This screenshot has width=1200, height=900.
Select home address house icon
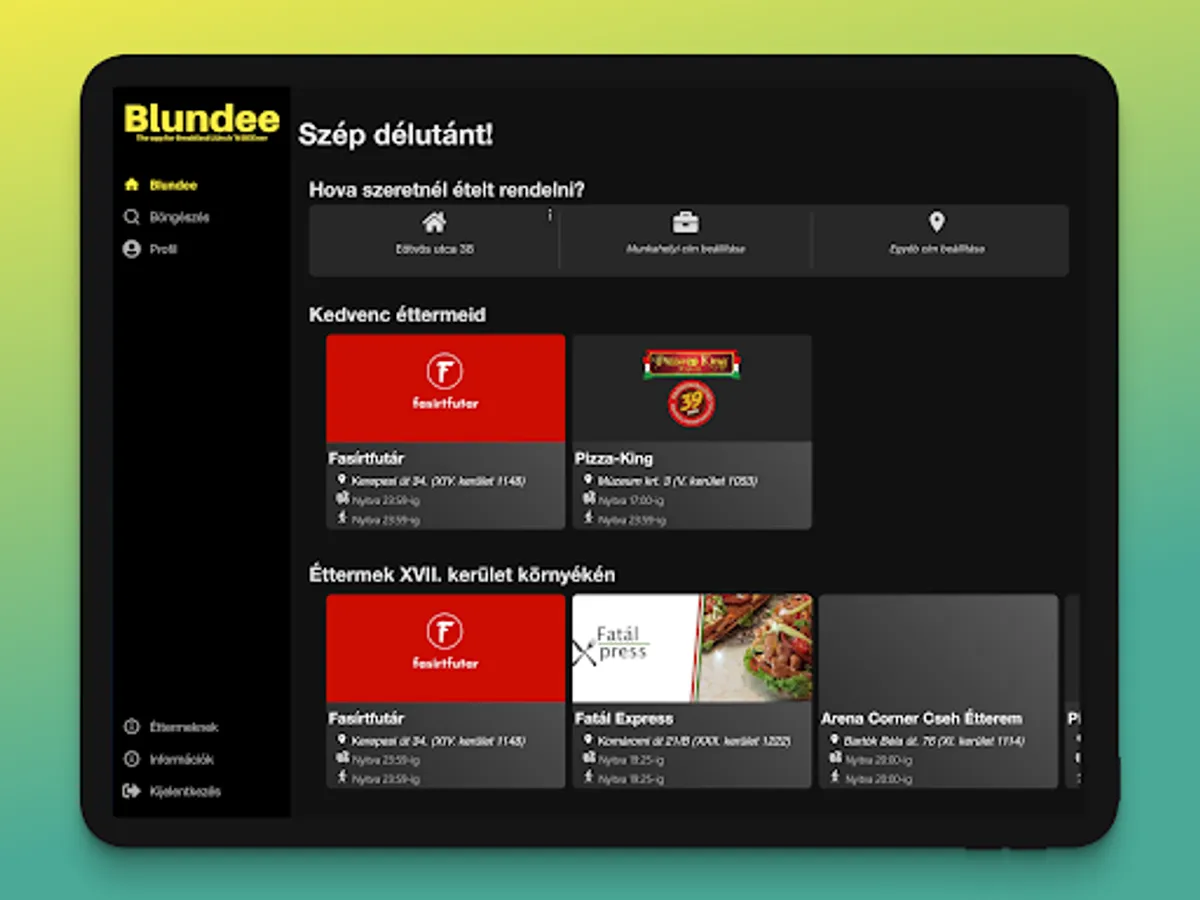point(434,222)
